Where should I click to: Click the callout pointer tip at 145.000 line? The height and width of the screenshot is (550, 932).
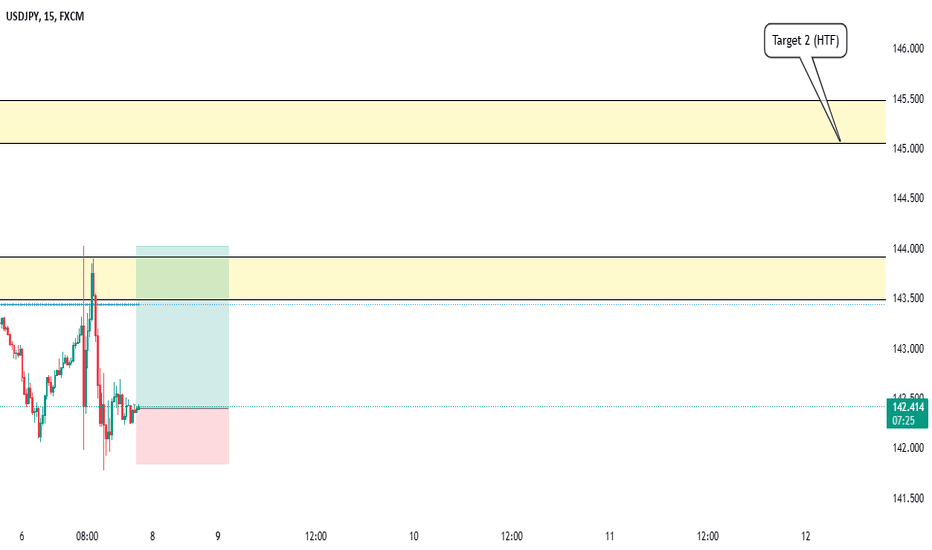[840, 141]
